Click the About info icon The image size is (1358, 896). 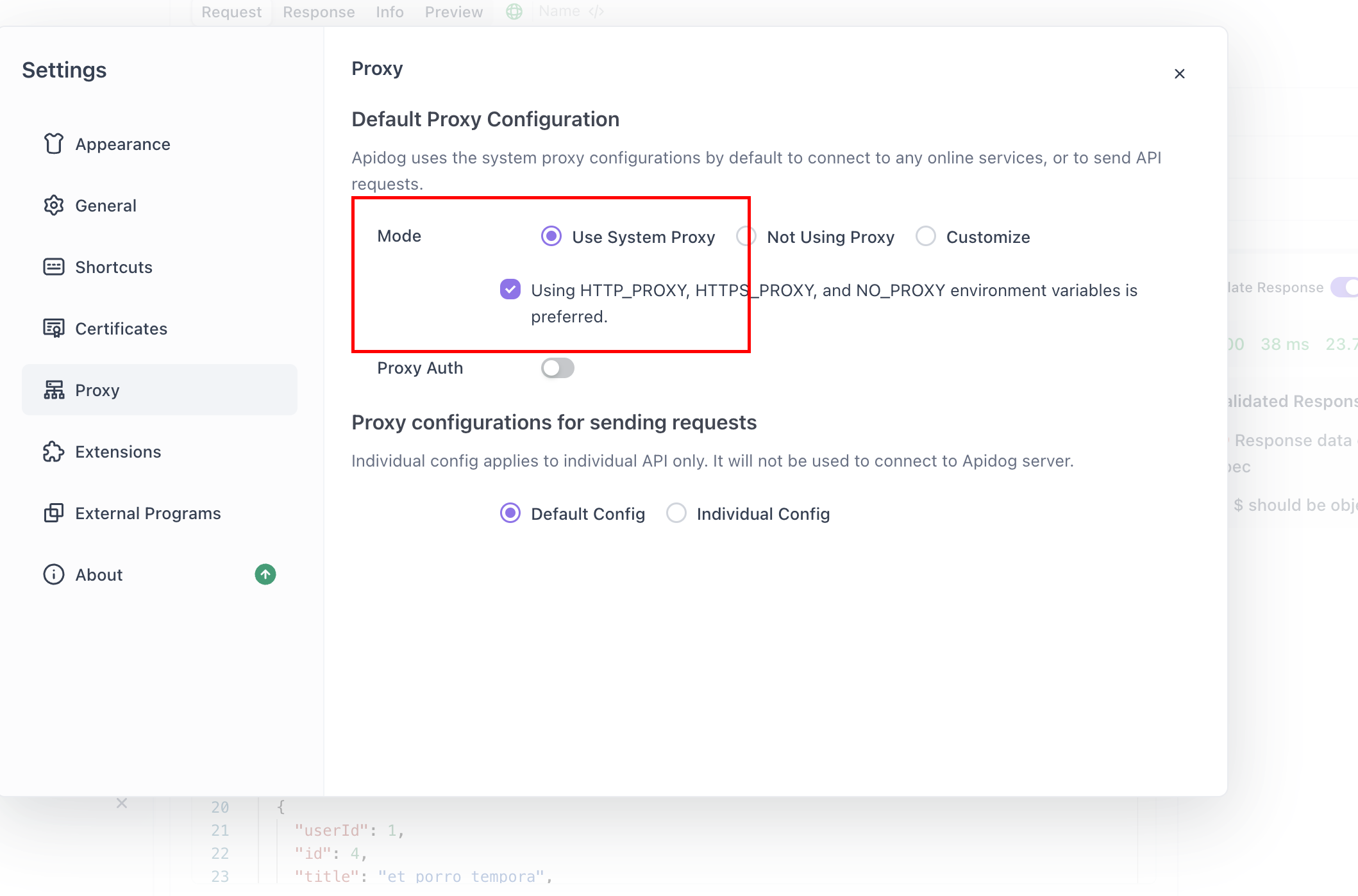point(54,574)
